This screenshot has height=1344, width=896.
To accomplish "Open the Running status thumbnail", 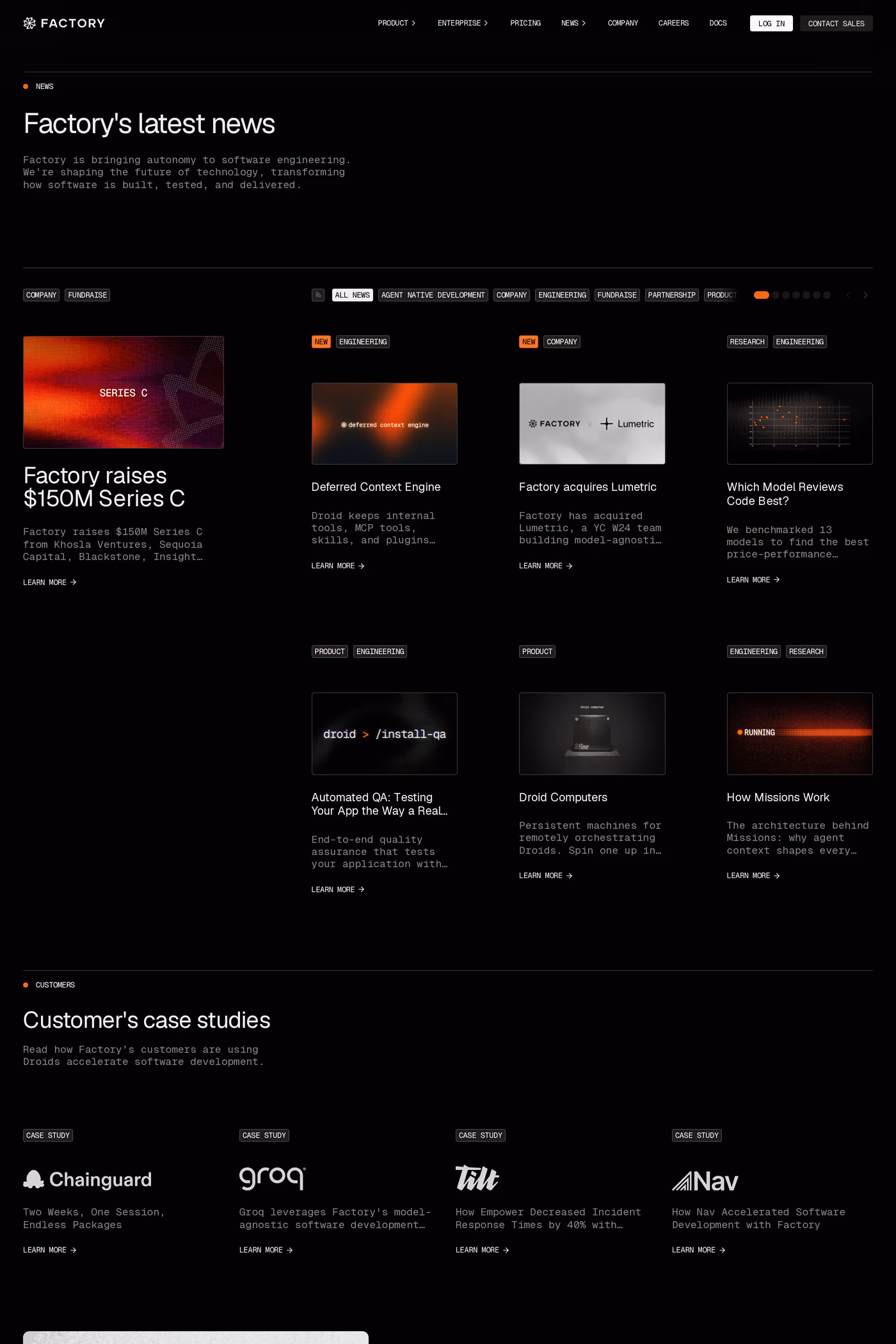I will tap(800, 733).
